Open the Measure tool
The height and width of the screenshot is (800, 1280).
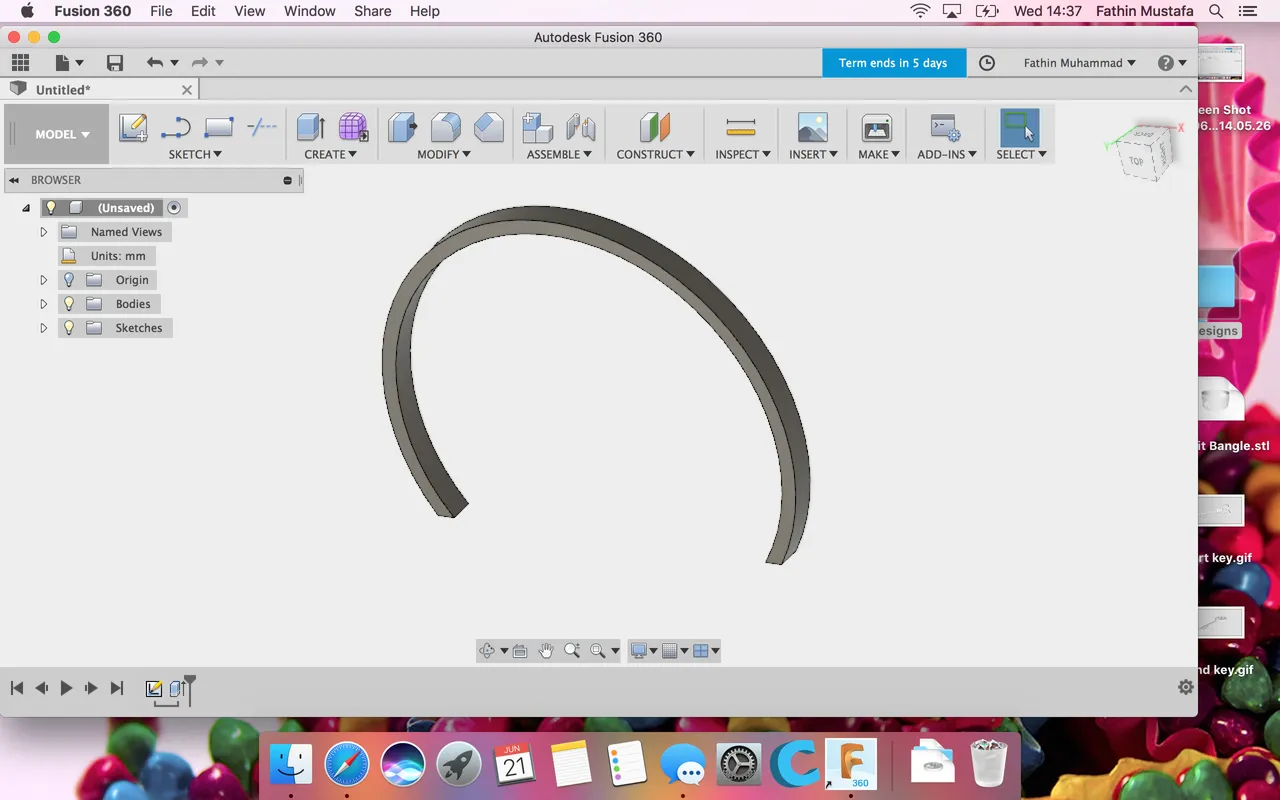coord(741,127)
